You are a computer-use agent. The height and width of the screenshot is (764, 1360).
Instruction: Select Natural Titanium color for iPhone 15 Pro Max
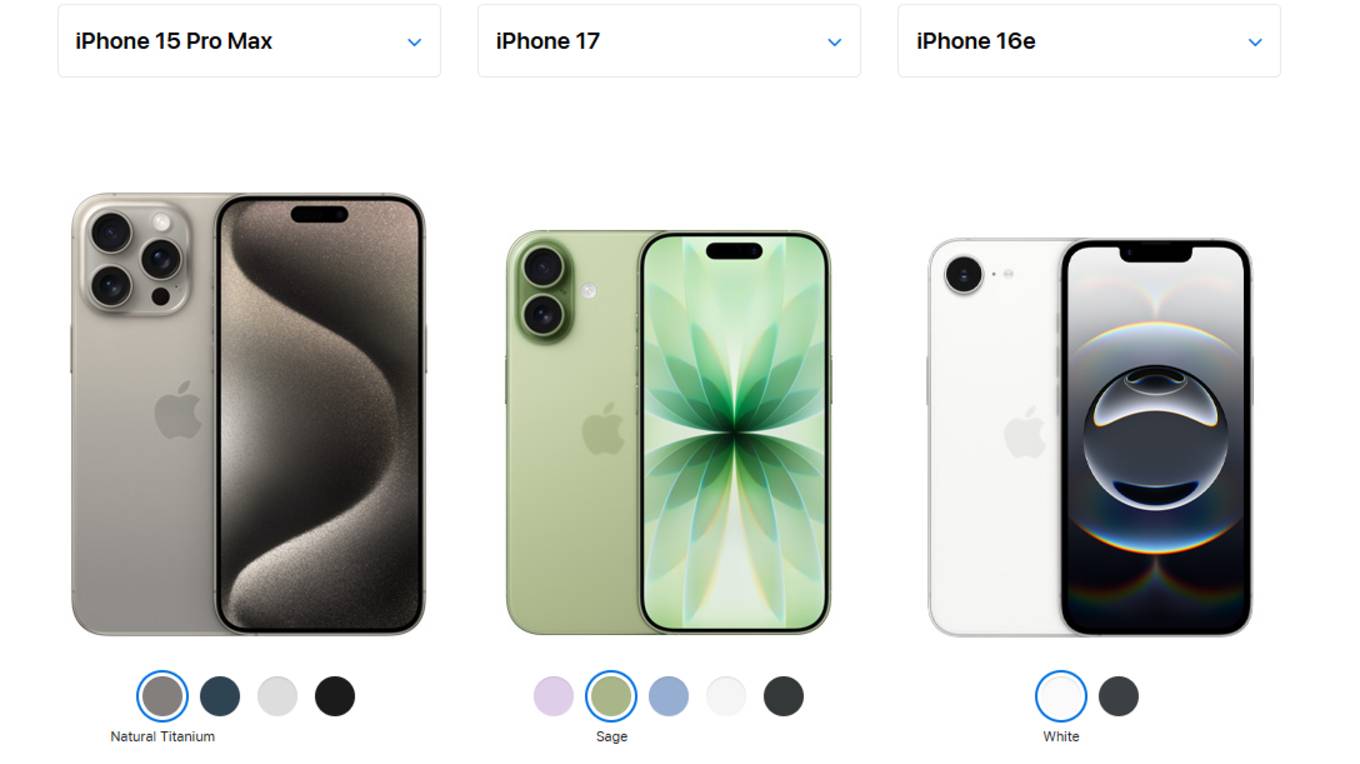(162, 696)
